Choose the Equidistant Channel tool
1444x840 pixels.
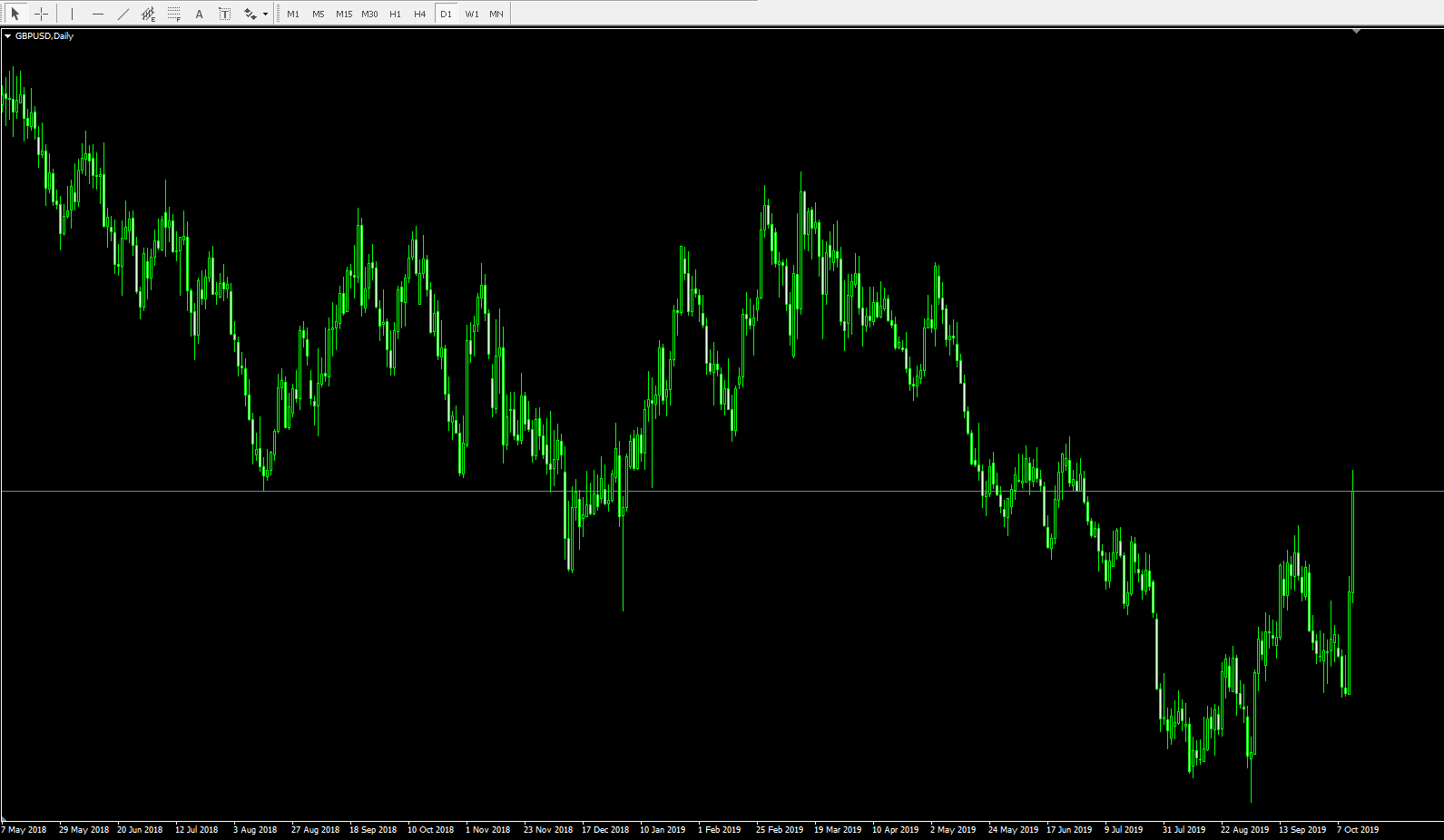click(149, 14)
